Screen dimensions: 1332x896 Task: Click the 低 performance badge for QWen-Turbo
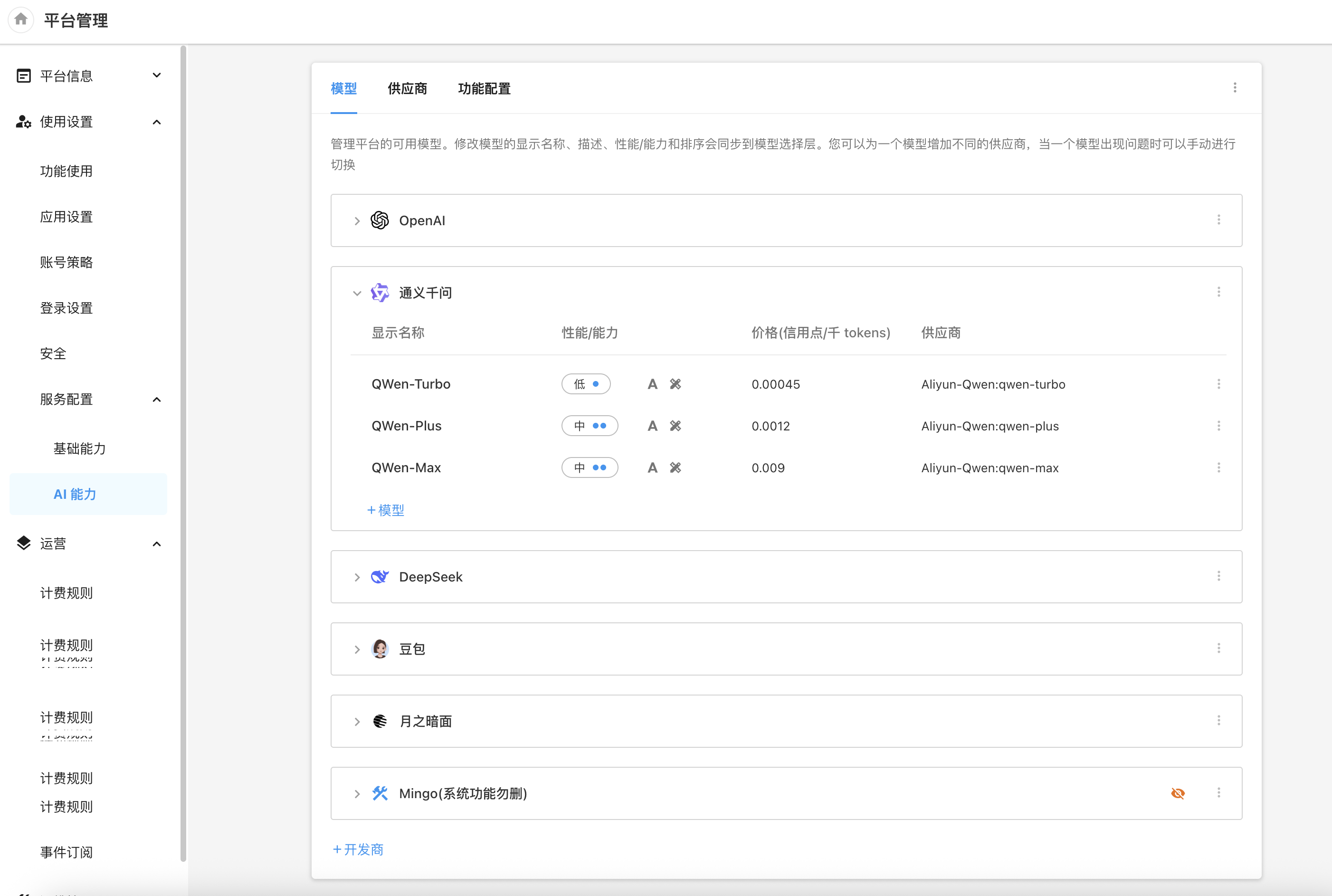586,384
